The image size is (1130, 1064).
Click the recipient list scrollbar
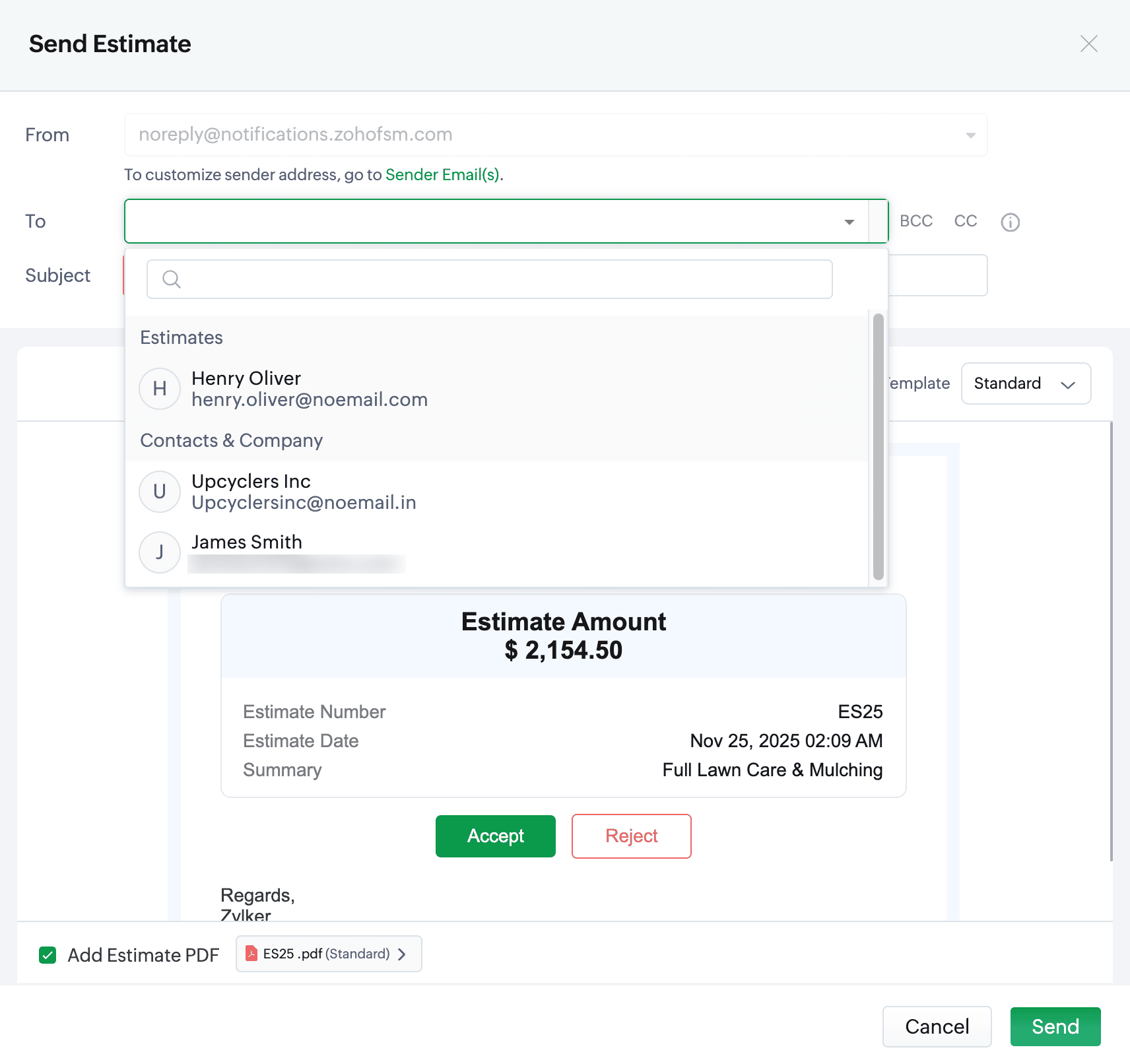point(878,447)
